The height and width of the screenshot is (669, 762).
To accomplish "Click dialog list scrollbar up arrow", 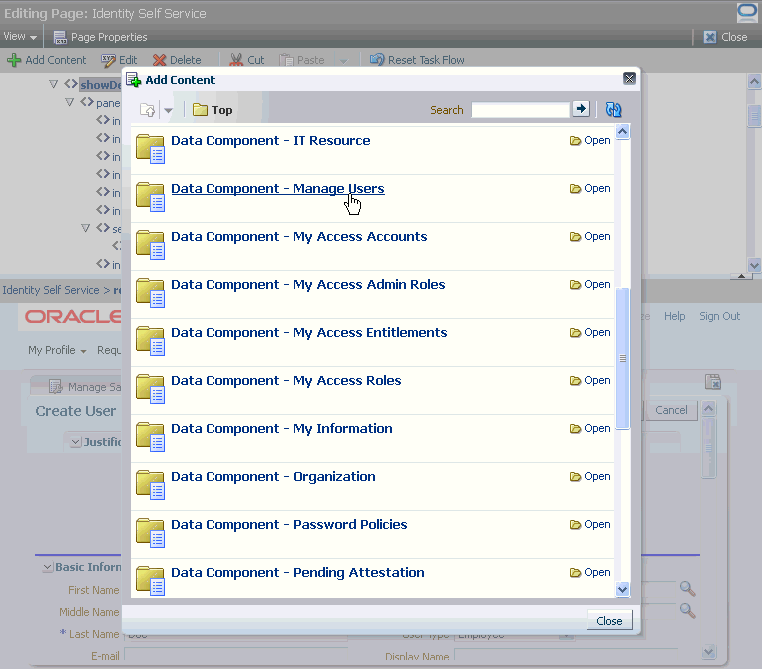I will coord(623,132).
